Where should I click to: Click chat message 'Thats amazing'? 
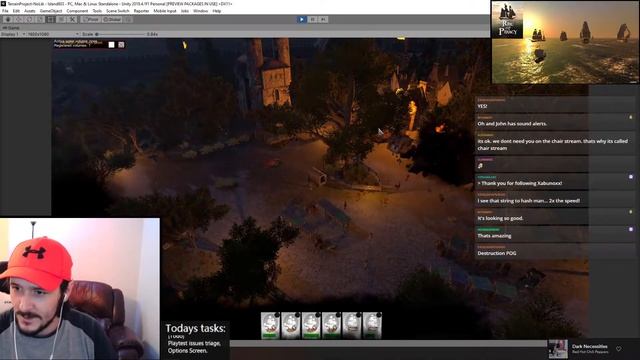click(x=494, y=236)
